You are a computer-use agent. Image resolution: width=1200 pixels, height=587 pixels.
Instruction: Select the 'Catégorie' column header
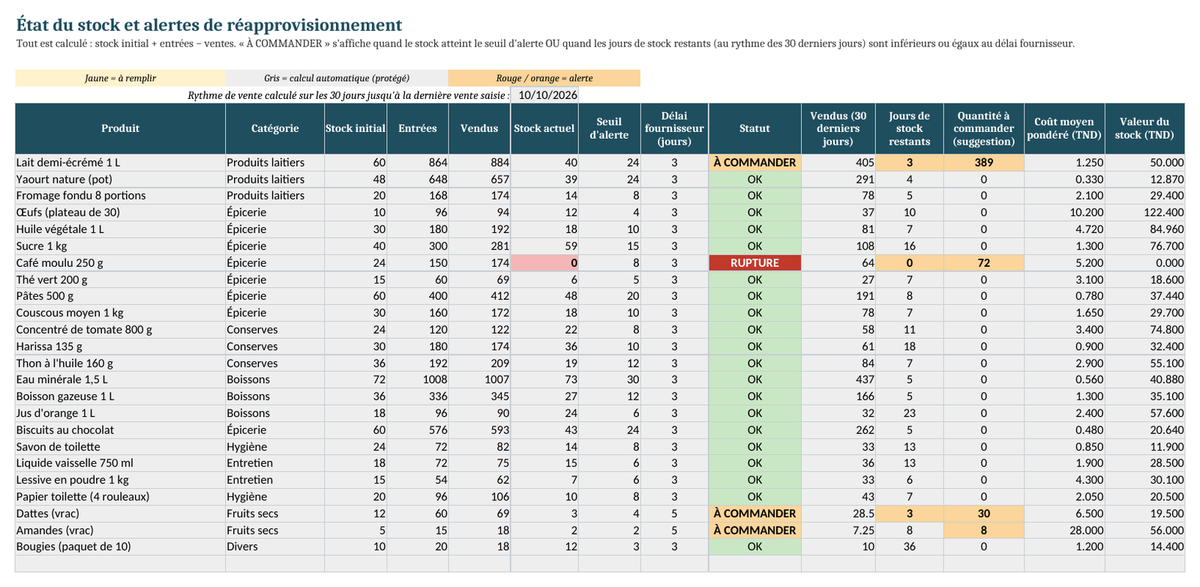pos(275,128)
